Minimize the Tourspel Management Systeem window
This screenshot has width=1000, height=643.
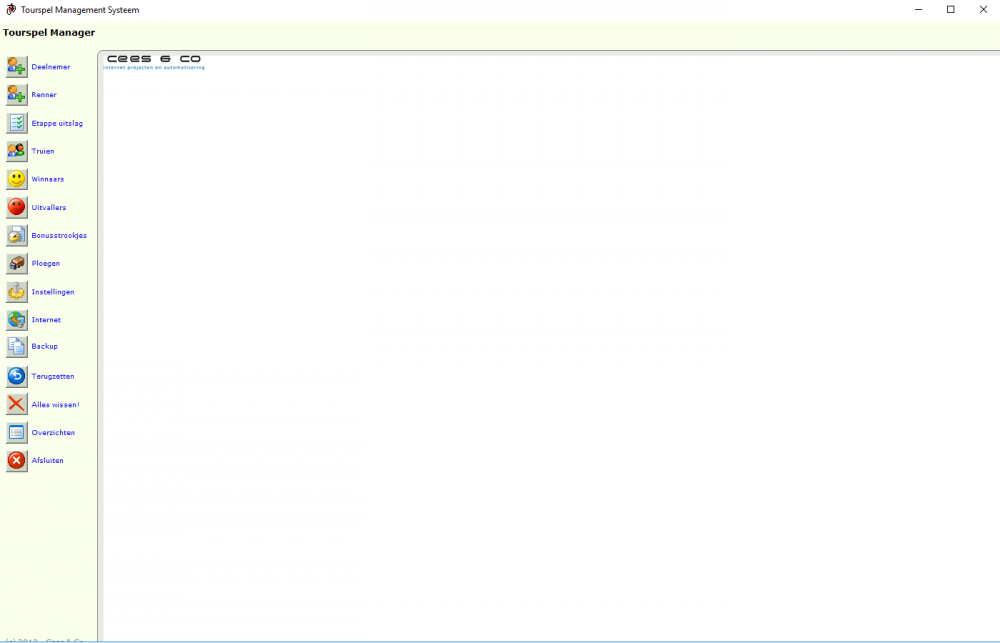tap(918, 10)
